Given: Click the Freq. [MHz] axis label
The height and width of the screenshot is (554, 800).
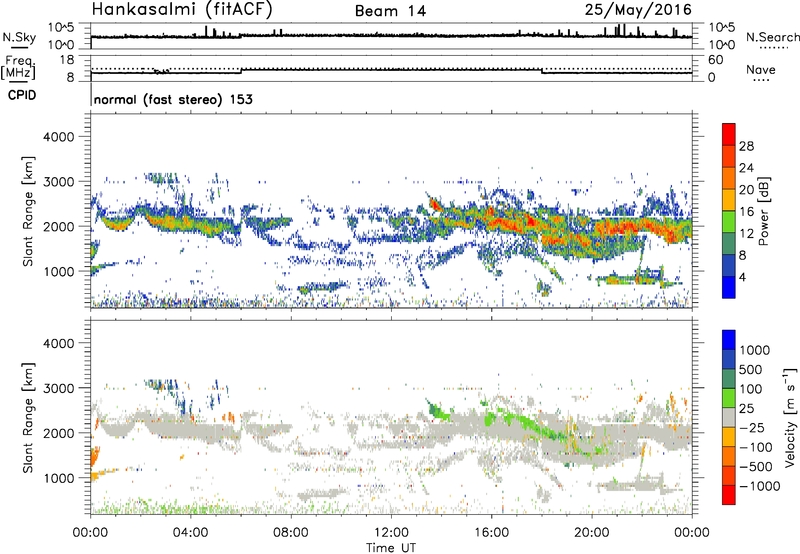Looking at the screenshot, I should pyautogui.click(x=20, y=67).
